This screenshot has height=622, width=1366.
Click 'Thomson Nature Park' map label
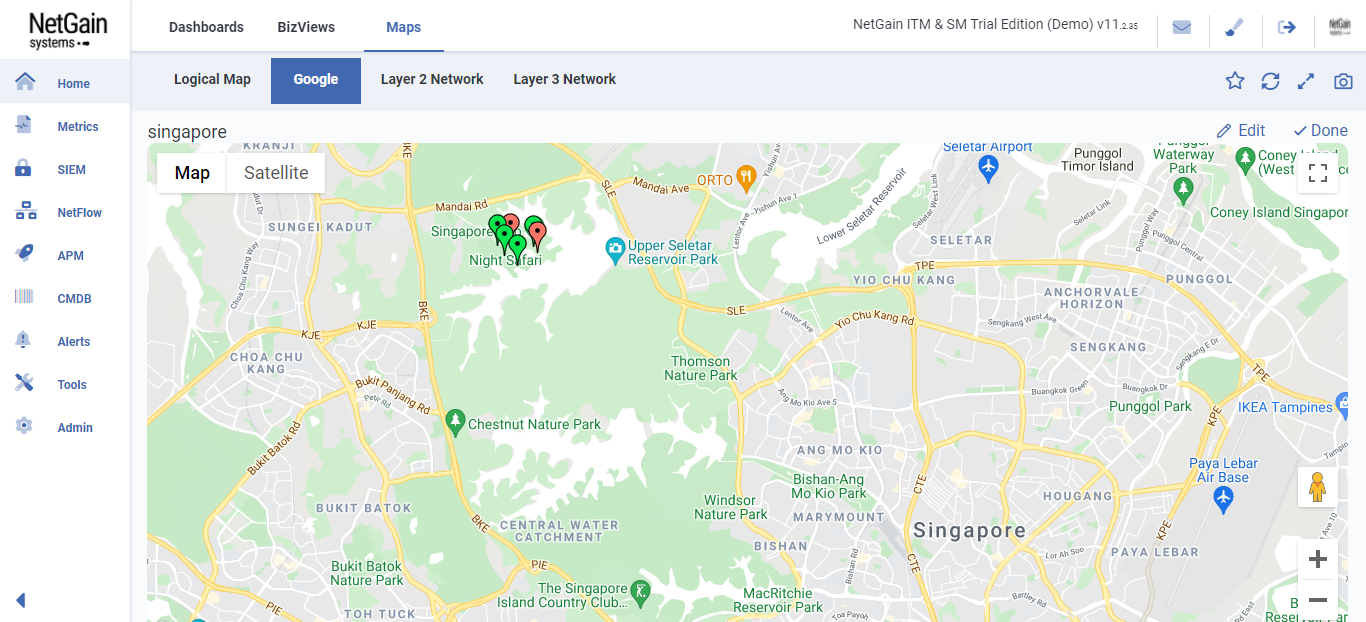(701, 368)
